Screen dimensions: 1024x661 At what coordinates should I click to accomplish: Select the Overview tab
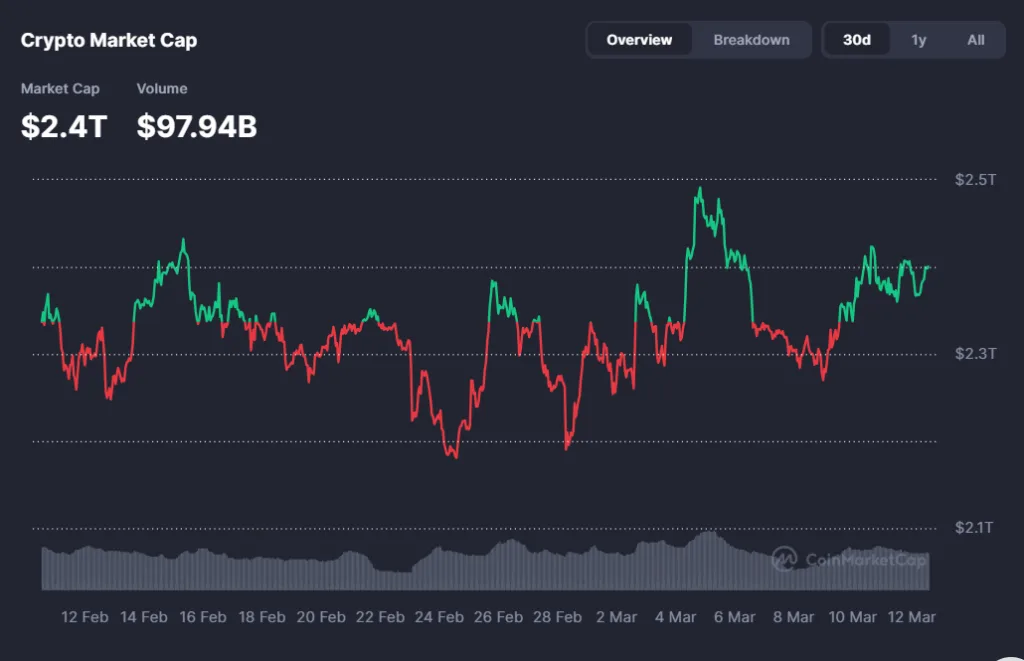pyautogui.click(x=640, y=40)
